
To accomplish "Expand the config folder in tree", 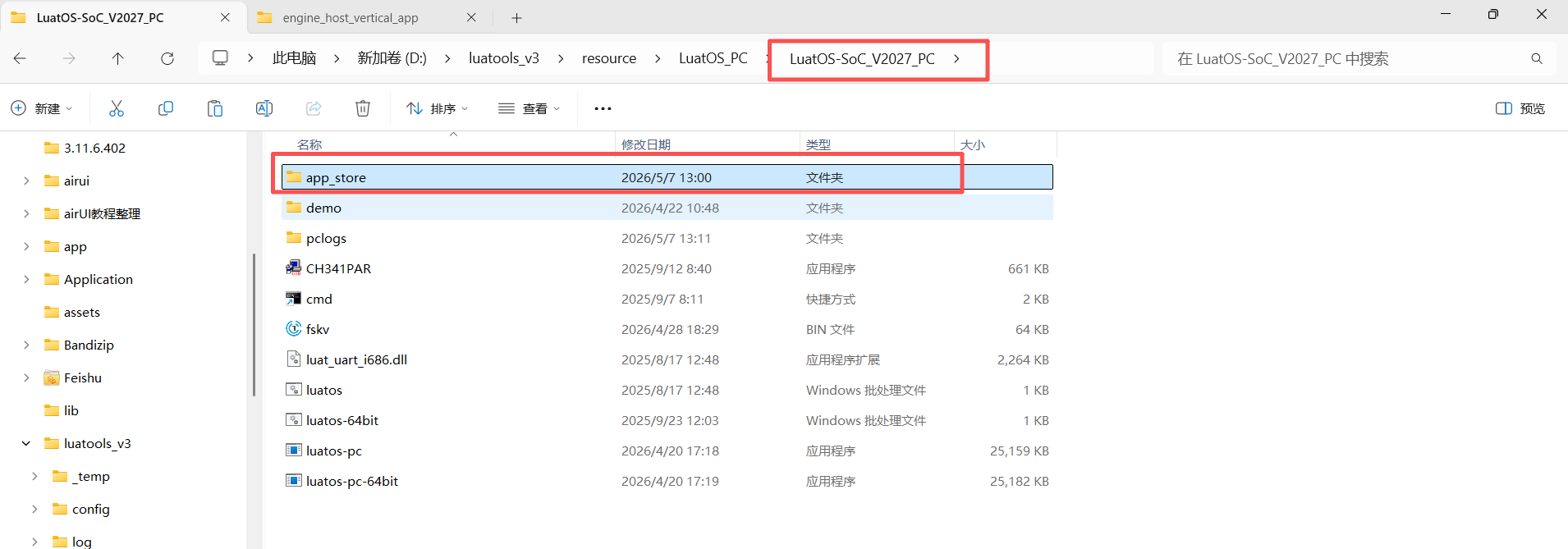I will coord(34,509).
